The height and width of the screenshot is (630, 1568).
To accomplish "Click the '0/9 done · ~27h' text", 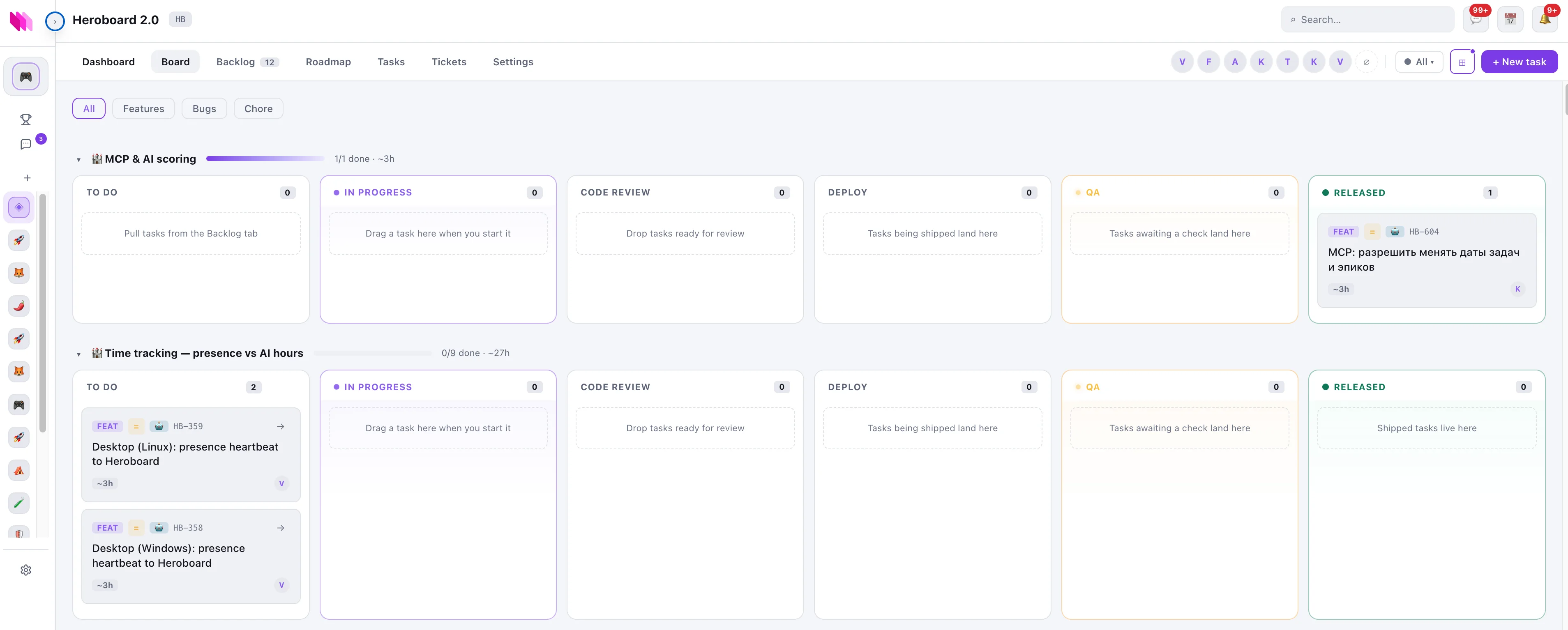I will pos(475,353).
